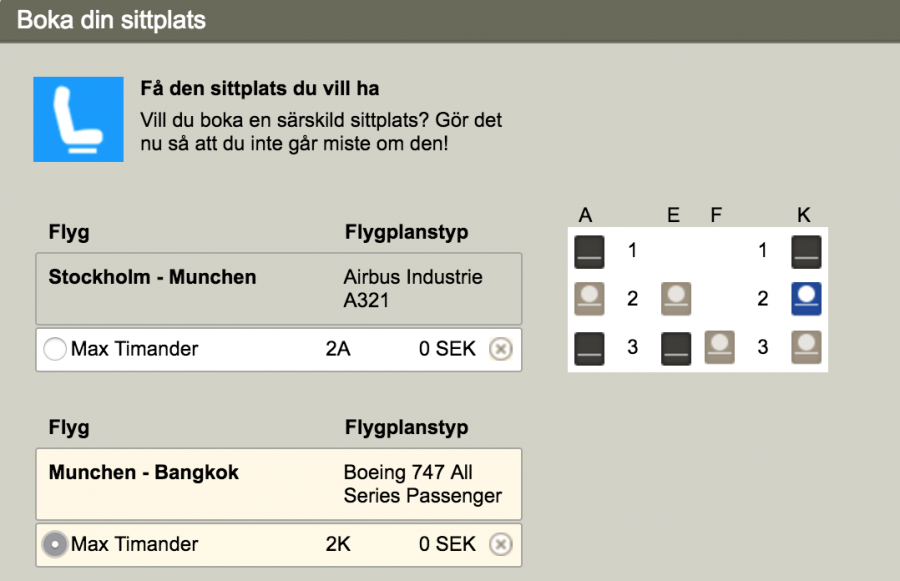Choose available seat 2A in seat map
Image resolution: width=900 pixels, height=581 pixels.
[x=589, y=299]
